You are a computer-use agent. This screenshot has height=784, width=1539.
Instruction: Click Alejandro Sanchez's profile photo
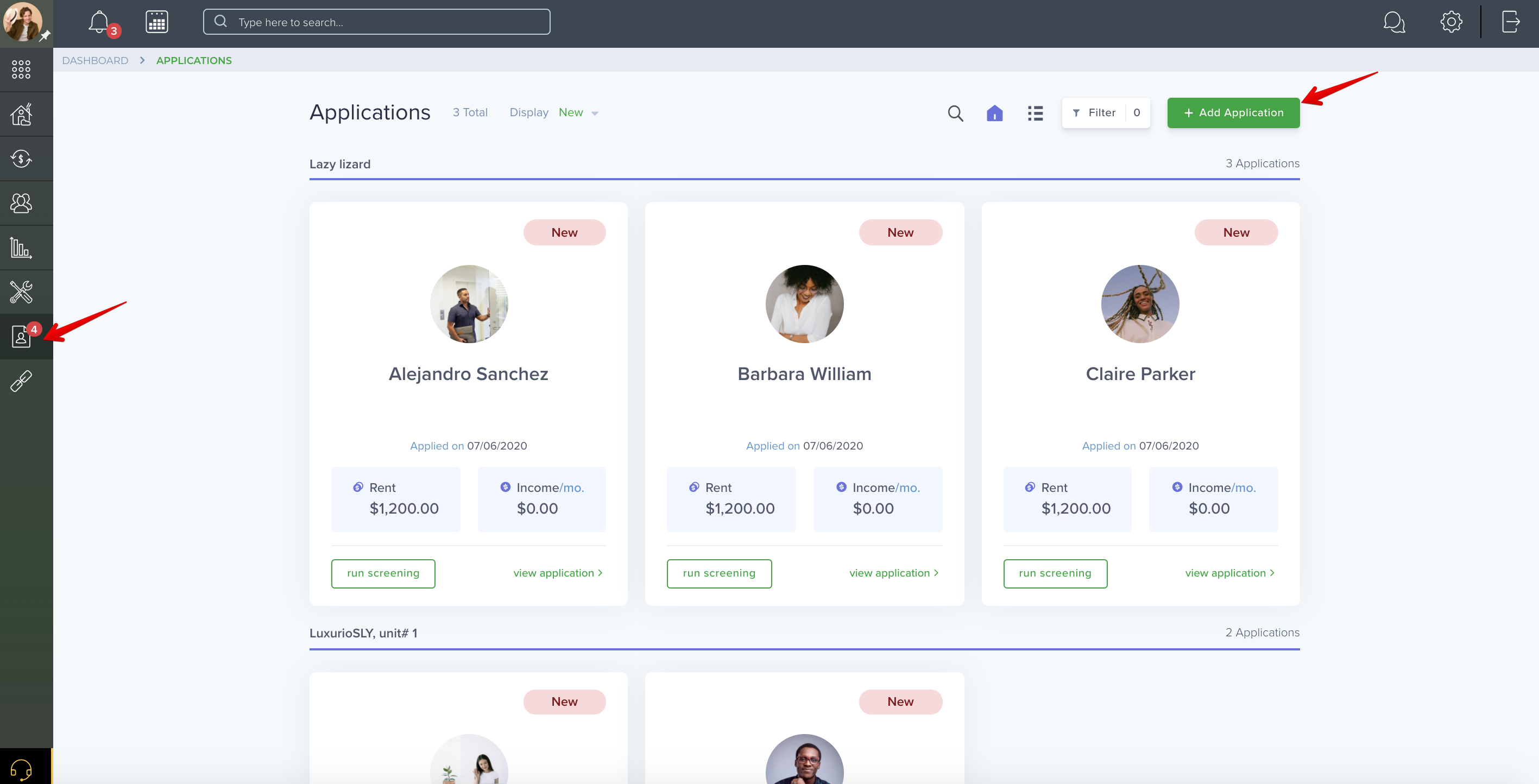click(x=469, y=304)
